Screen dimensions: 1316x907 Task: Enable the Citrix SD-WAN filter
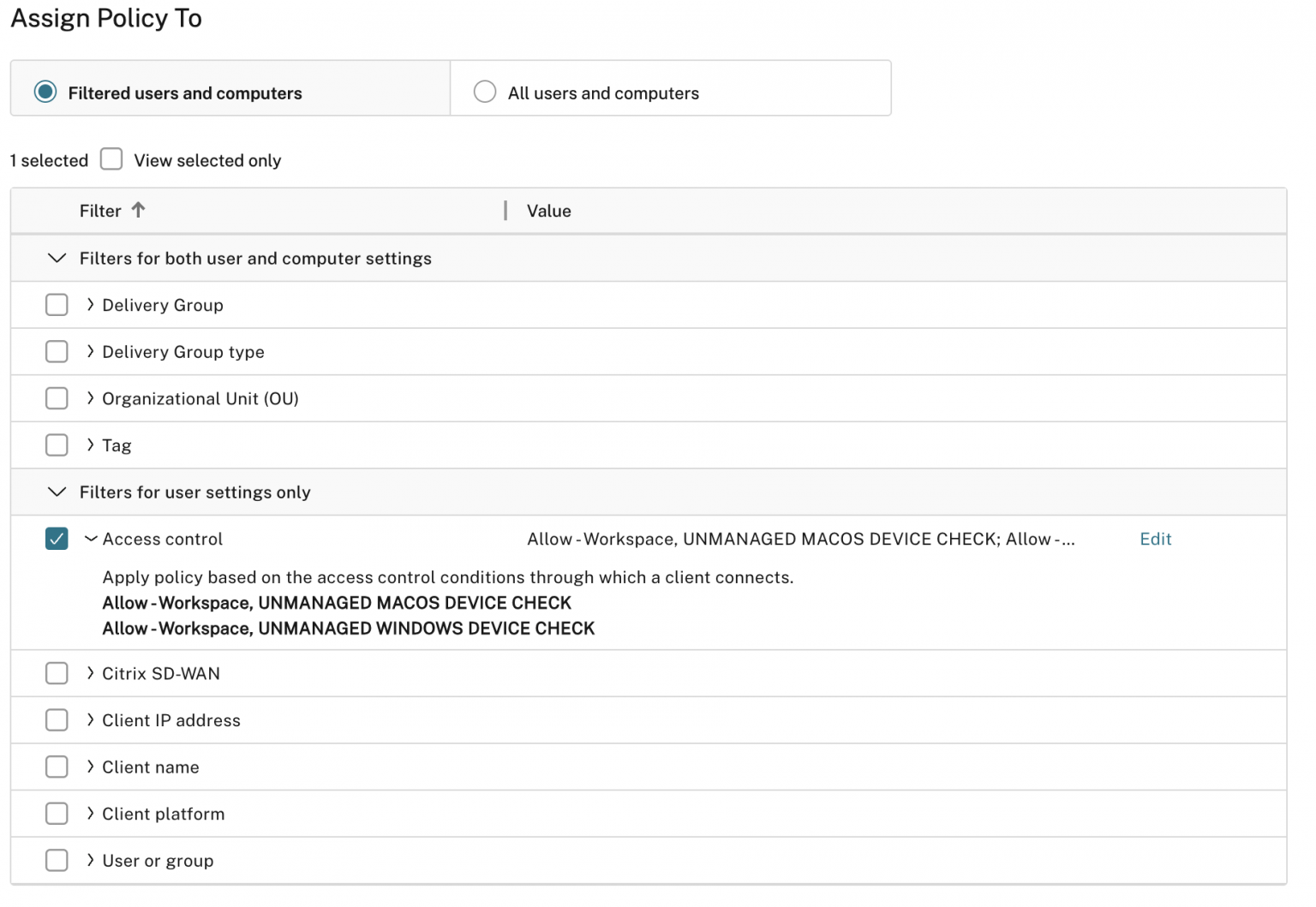57,673
